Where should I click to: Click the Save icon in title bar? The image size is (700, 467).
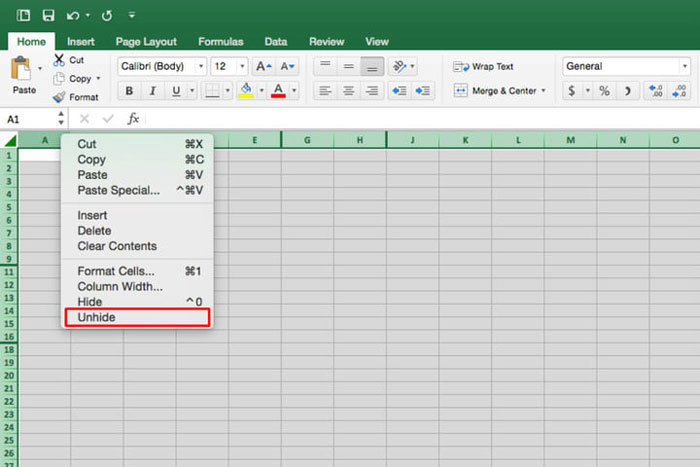tap(48, 16)
